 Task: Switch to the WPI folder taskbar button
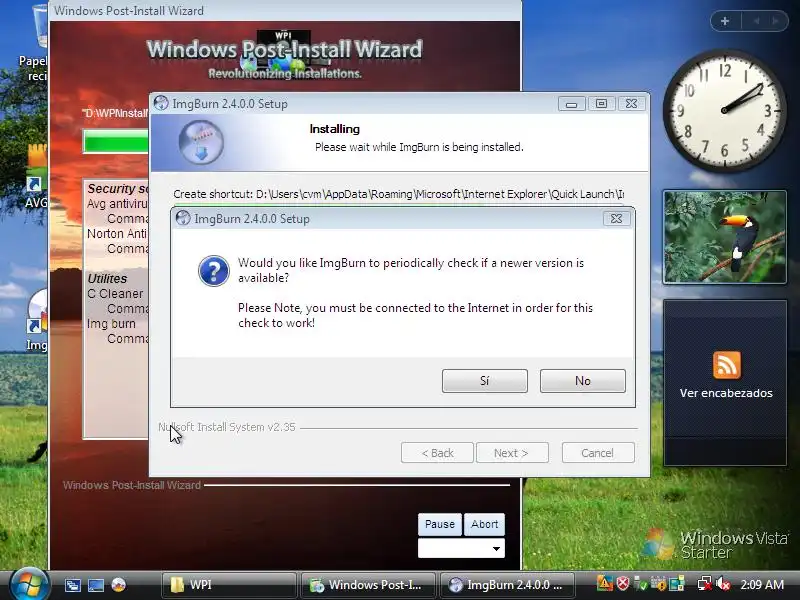[x=229, y=585]
